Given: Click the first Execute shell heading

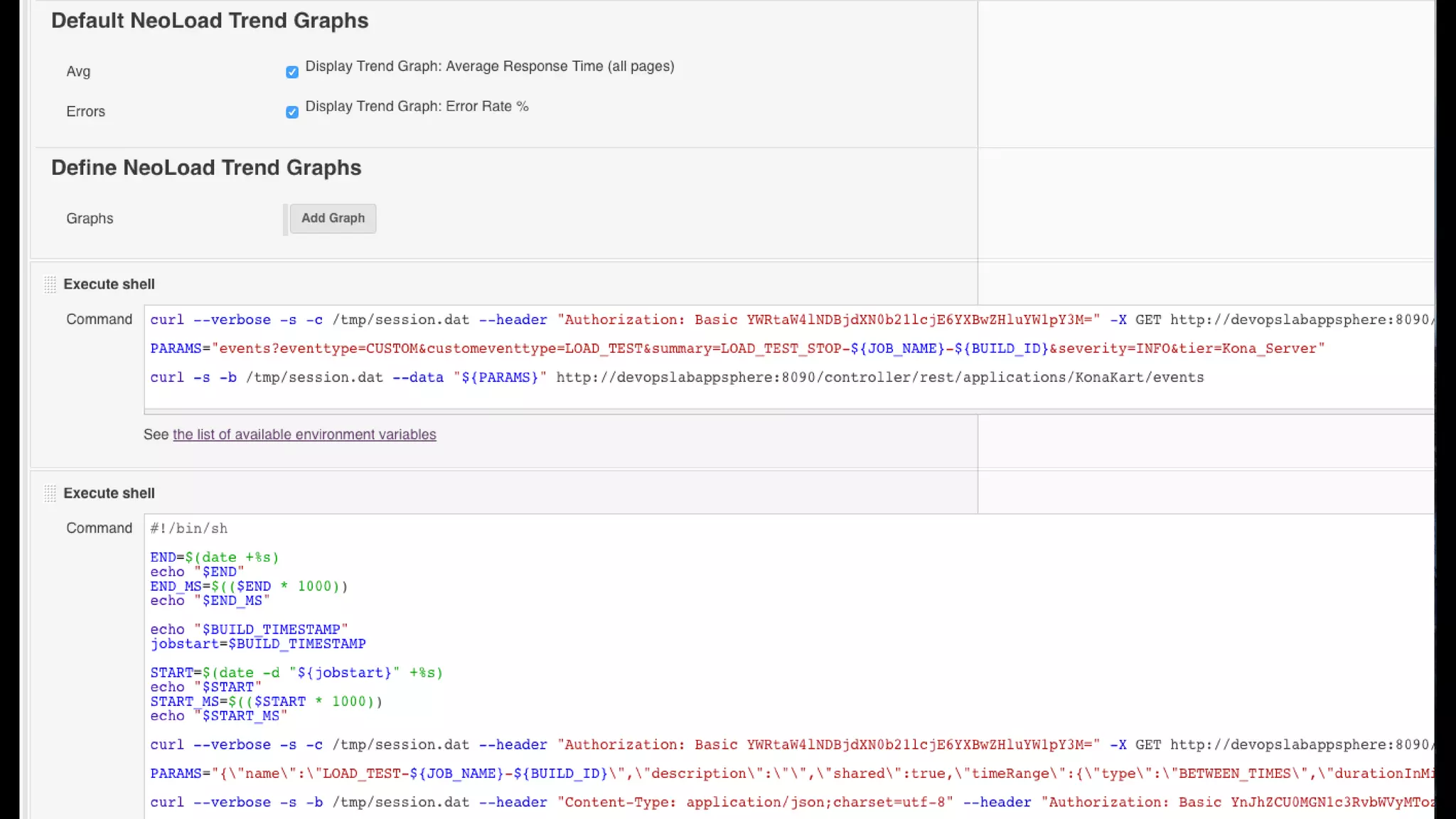Looking at the screenshot, I should point(109,284).
